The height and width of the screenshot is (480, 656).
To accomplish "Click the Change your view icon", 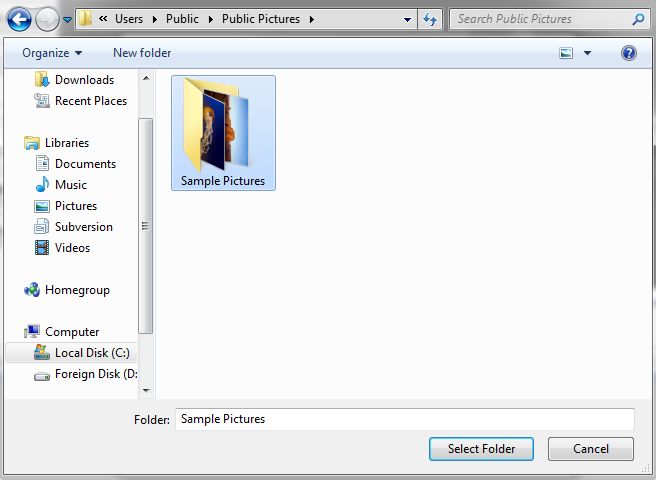I will pyautogui.click(x=566, y=53).
